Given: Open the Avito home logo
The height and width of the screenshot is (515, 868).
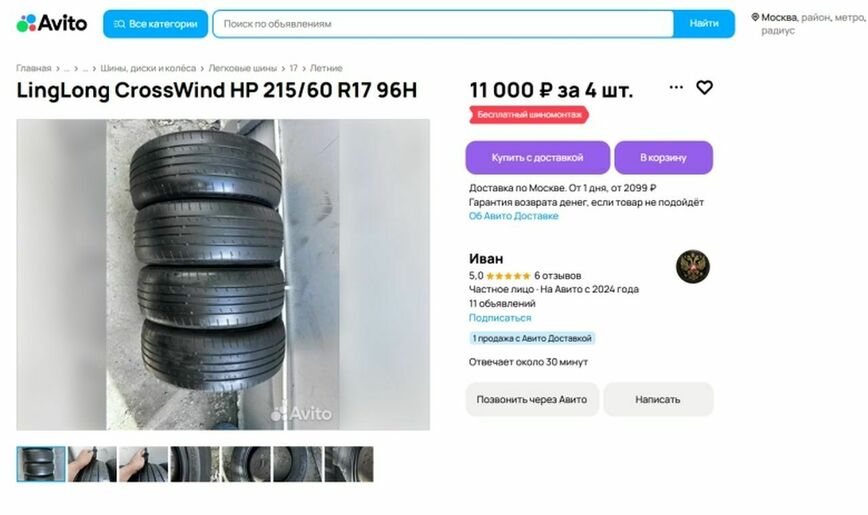Looking at the screenshot, I should (51, 23).
